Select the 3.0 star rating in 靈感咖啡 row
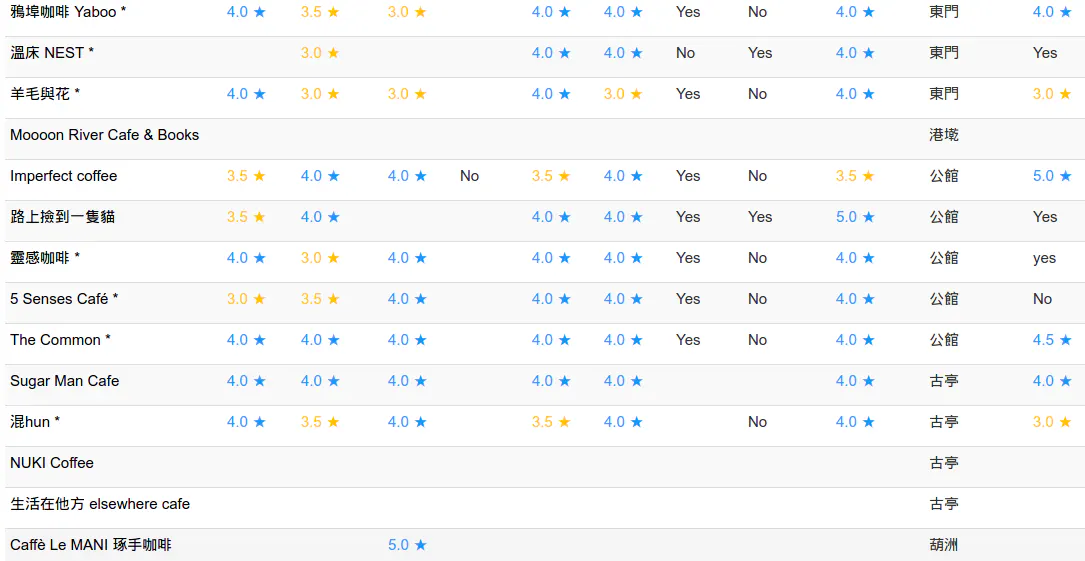Image resolution: width=1085 pixels, height=561 pixels. coord(320,258)
